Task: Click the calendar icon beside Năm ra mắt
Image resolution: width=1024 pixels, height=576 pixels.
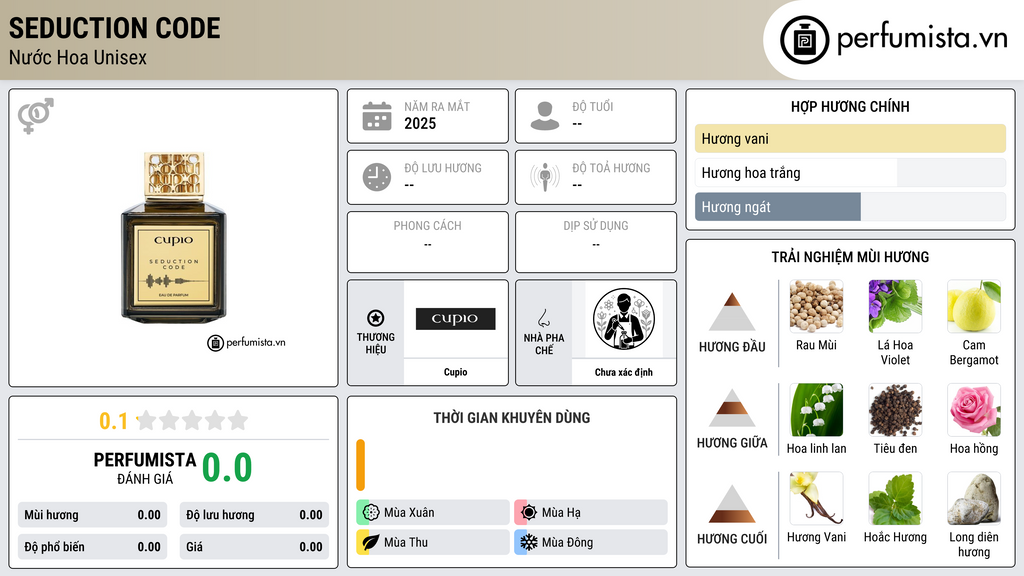Action: [377, 116]
